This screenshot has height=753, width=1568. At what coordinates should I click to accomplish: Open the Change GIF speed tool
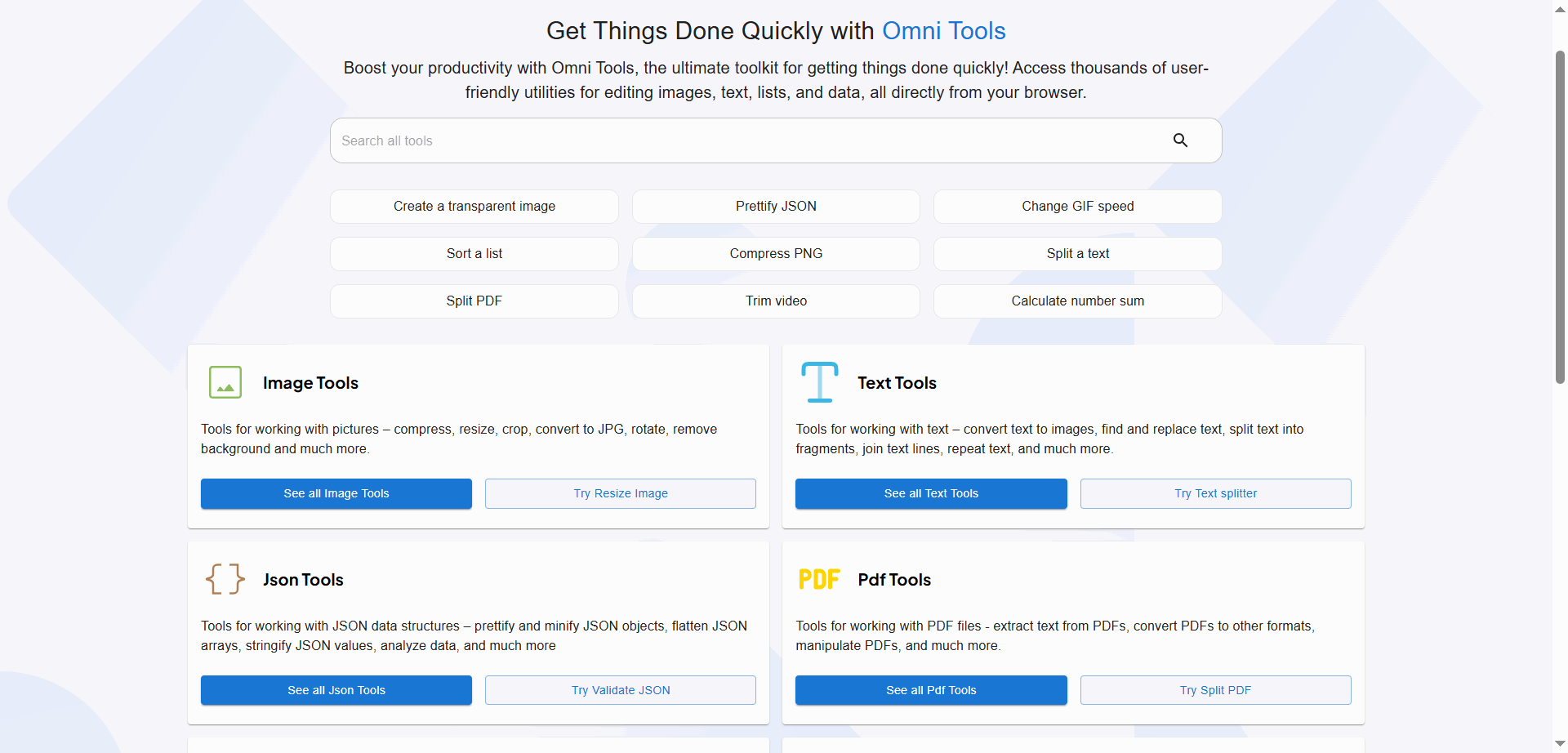(1077, 207)
